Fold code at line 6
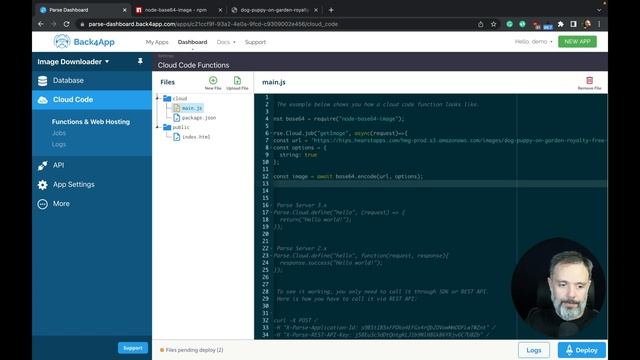This screenshot has height=360, width=640. point(271,133)
